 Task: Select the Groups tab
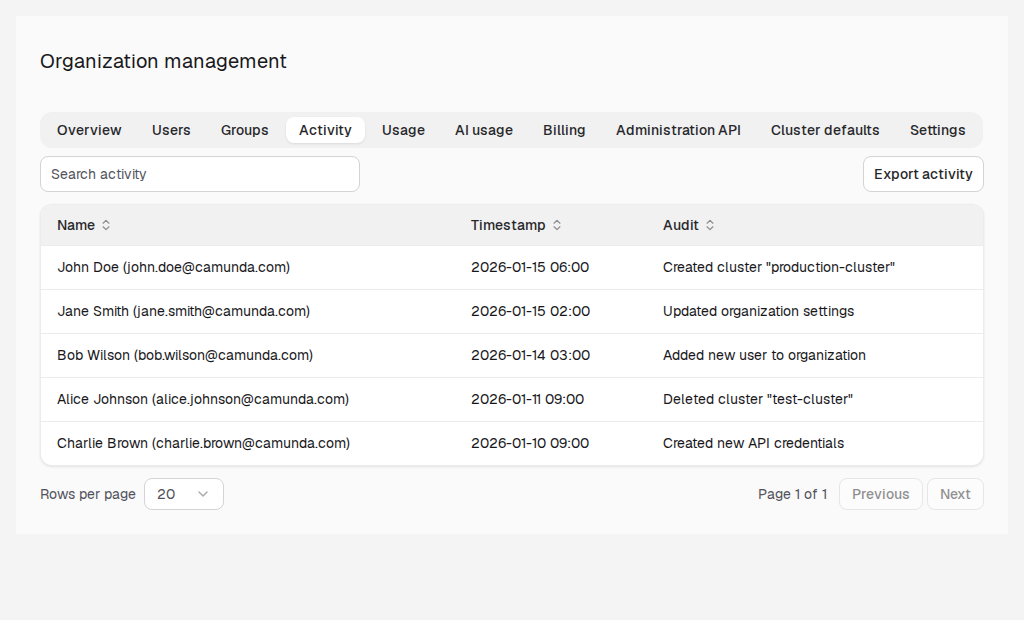[x=244, y=130]
